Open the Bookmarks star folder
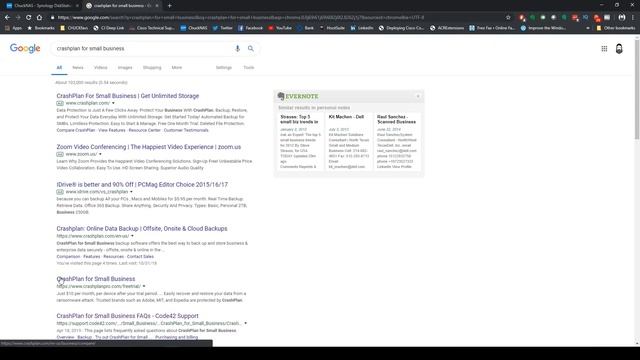This screenshot has height=360, width=640. (x=41, y=28)
